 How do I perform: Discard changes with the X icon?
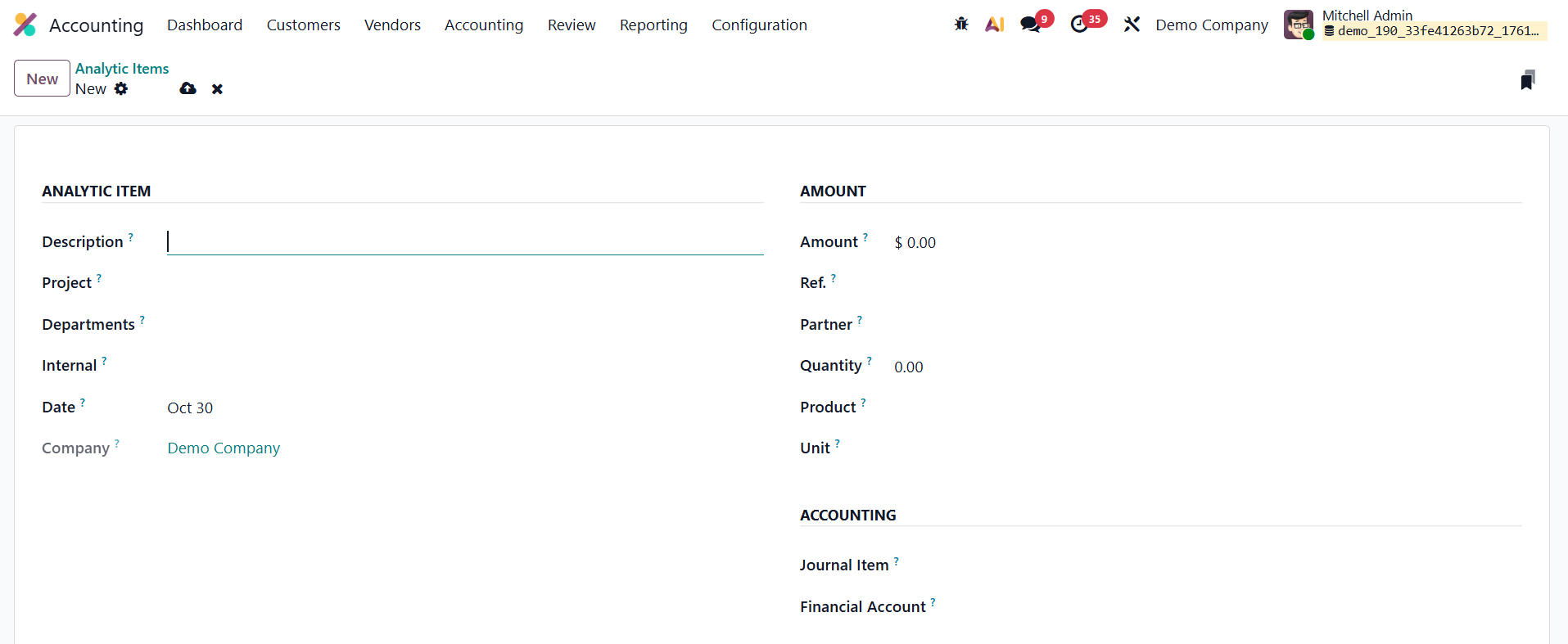pyautogui.click(x=217, y=88)
